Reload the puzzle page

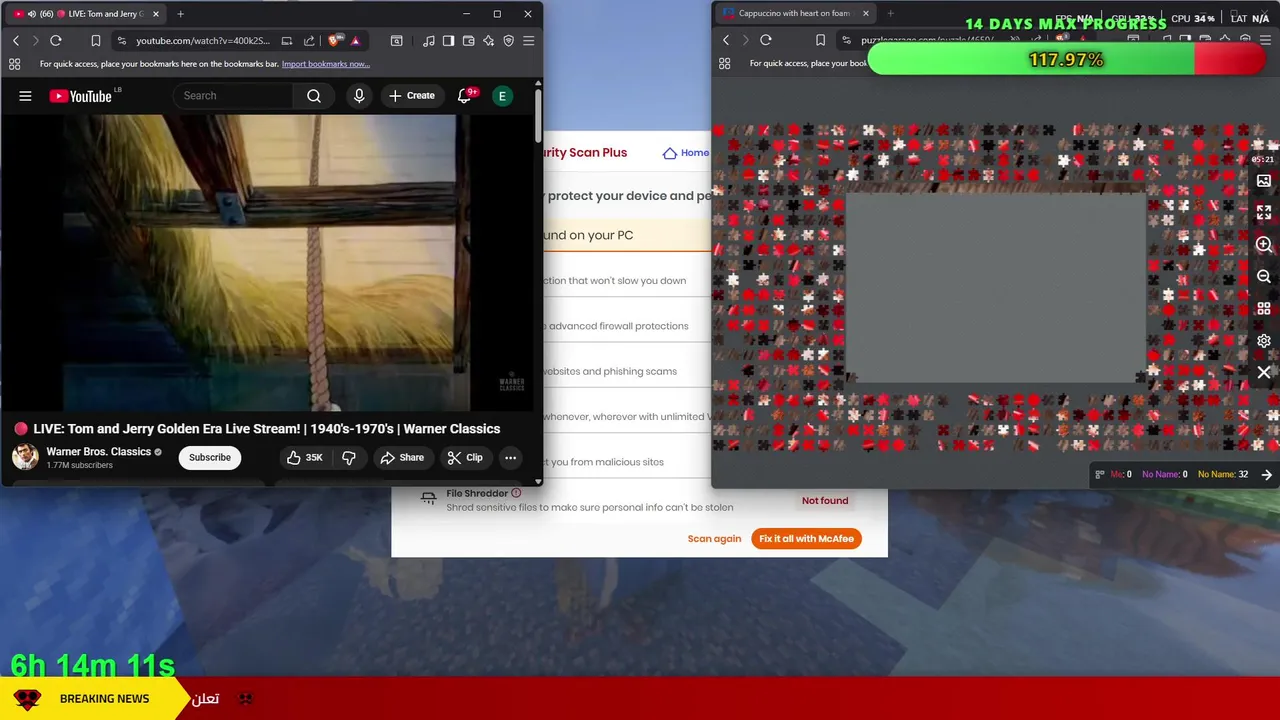(766, 40)
